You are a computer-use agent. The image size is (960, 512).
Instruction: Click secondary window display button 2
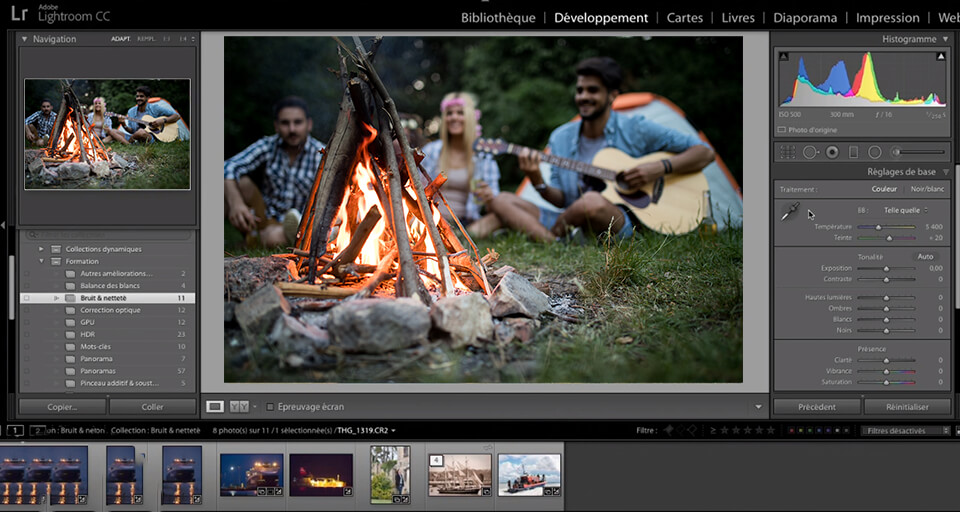point(38,431)
